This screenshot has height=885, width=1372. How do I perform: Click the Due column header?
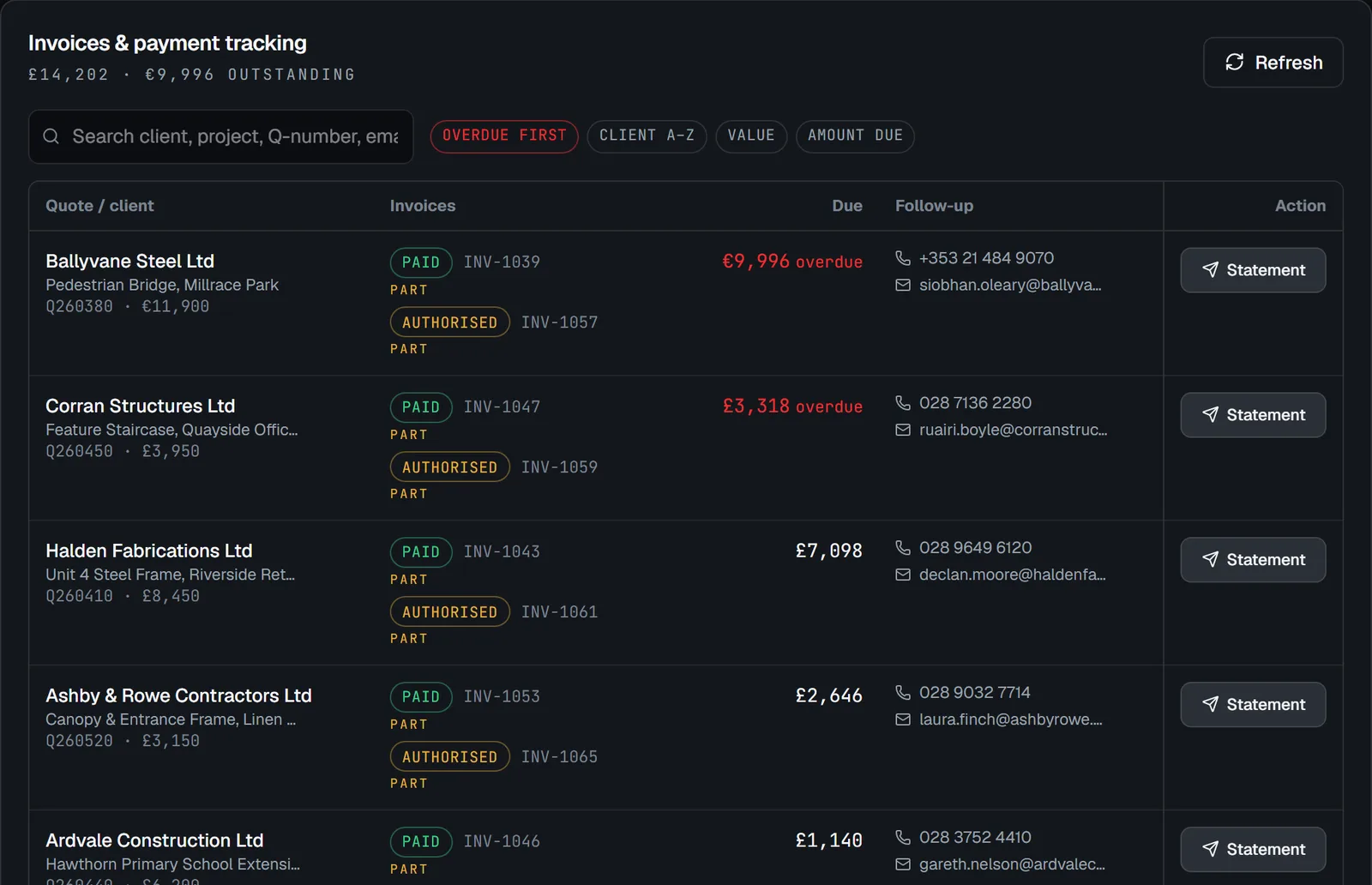click(847, 206)
